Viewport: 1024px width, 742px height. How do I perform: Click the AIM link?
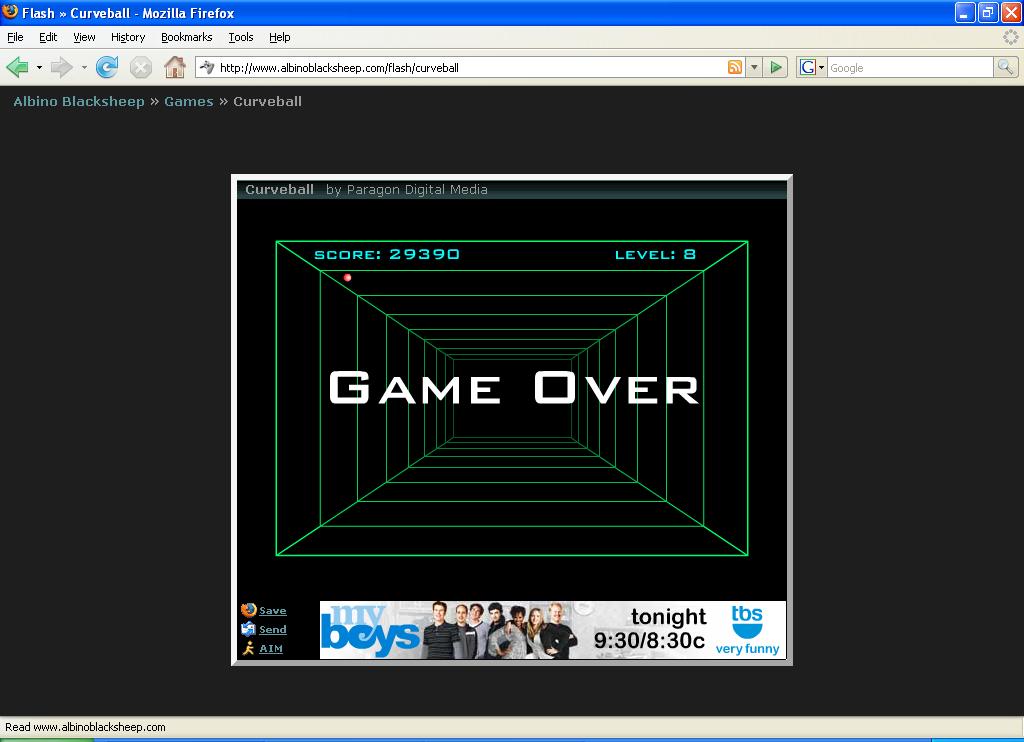271,649
